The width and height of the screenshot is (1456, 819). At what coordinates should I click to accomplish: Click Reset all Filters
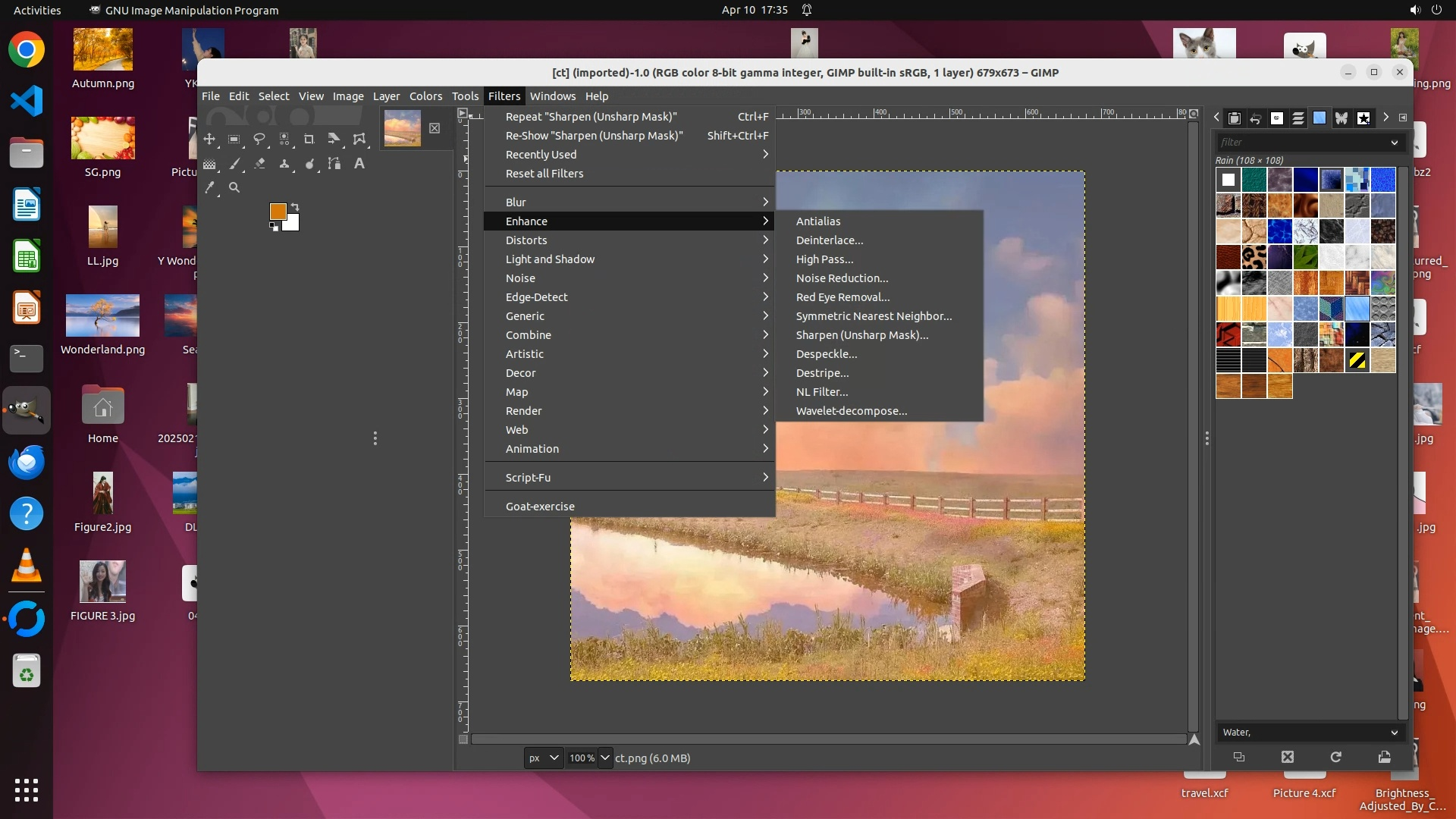coord(544,174)
